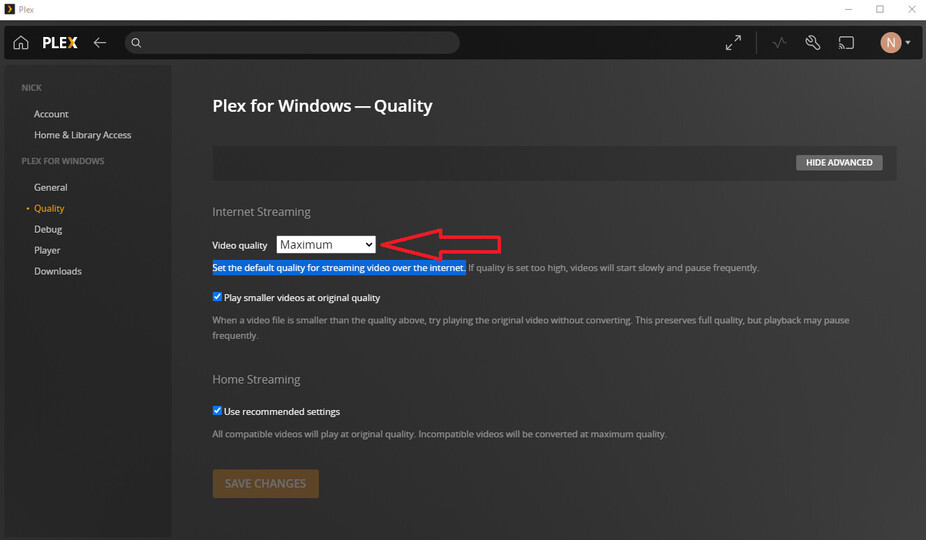Click the 'Video quality' label
Image resolution: width=926 pixels, height=540 pixels.
[240, 245]
